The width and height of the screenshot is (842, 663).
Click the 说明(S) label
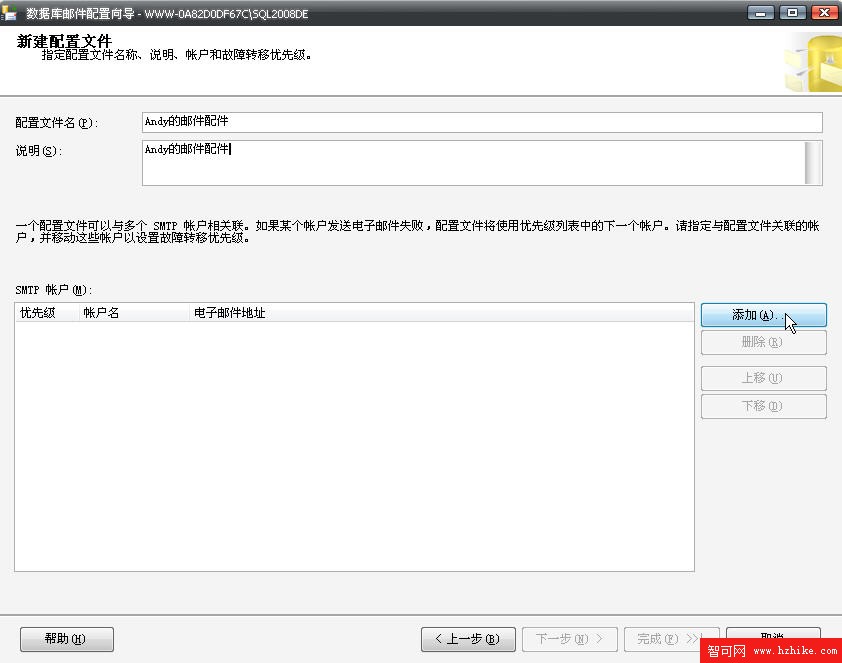click(x=39, y=151)
